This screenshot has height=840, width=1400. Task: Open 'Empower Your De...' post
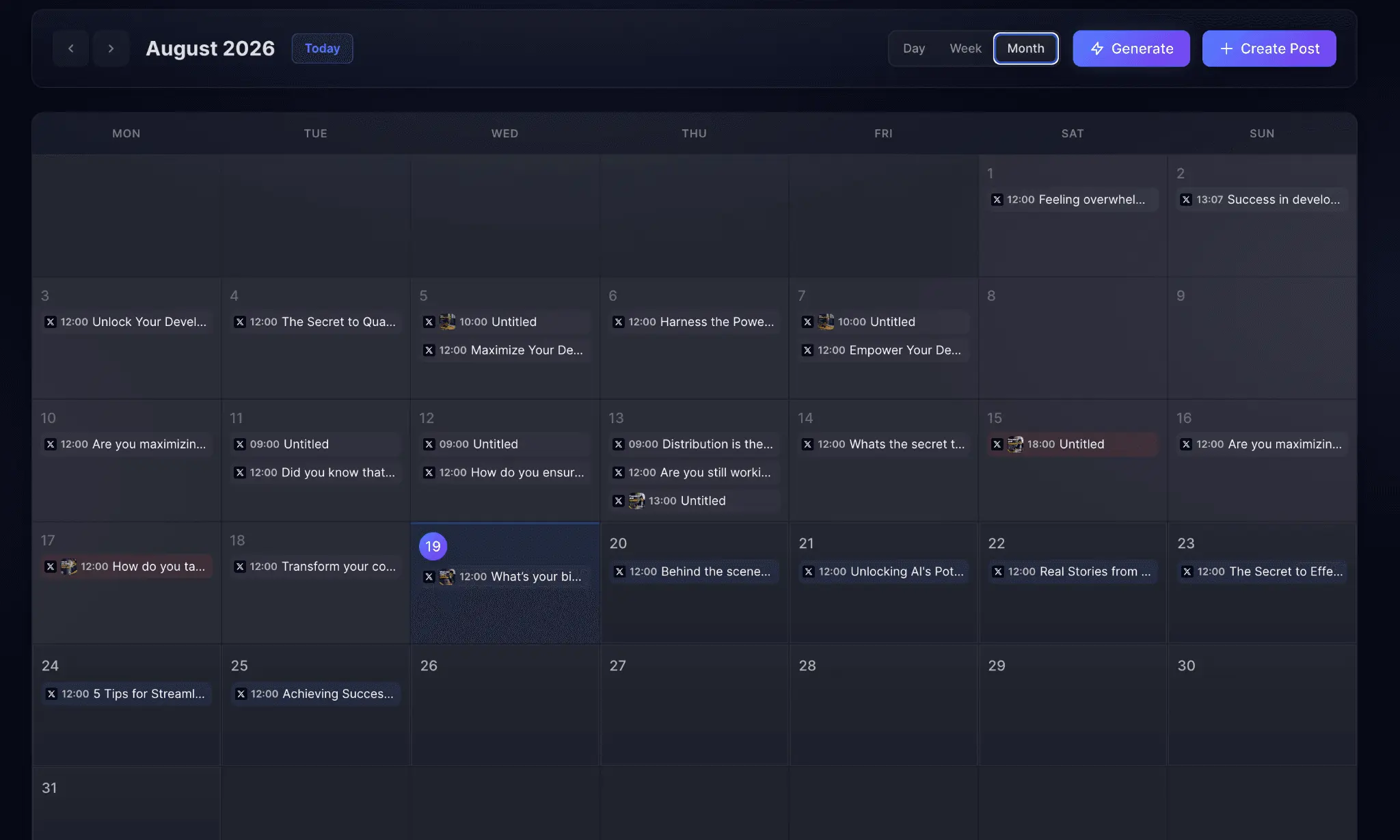point(883,350)
